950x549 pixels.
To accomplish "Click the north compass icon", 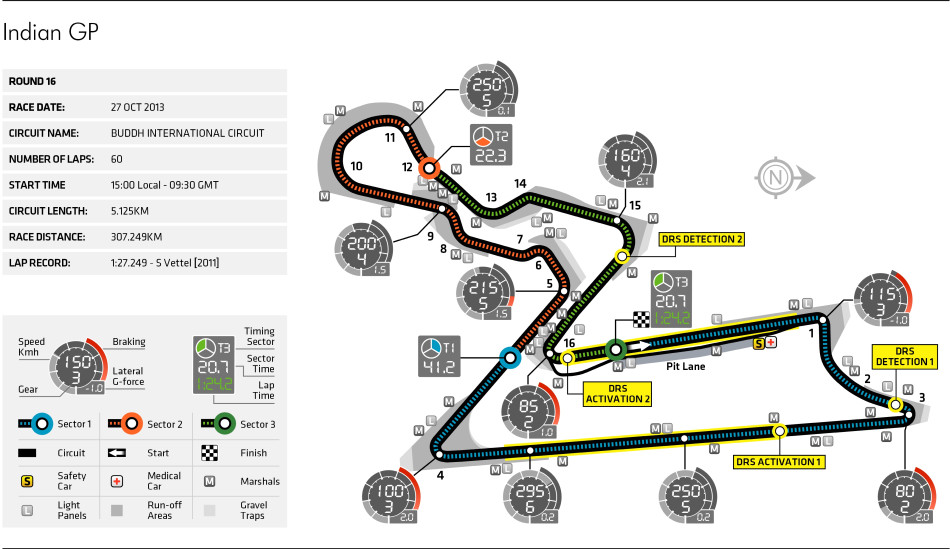I will [x=785, y=178].
